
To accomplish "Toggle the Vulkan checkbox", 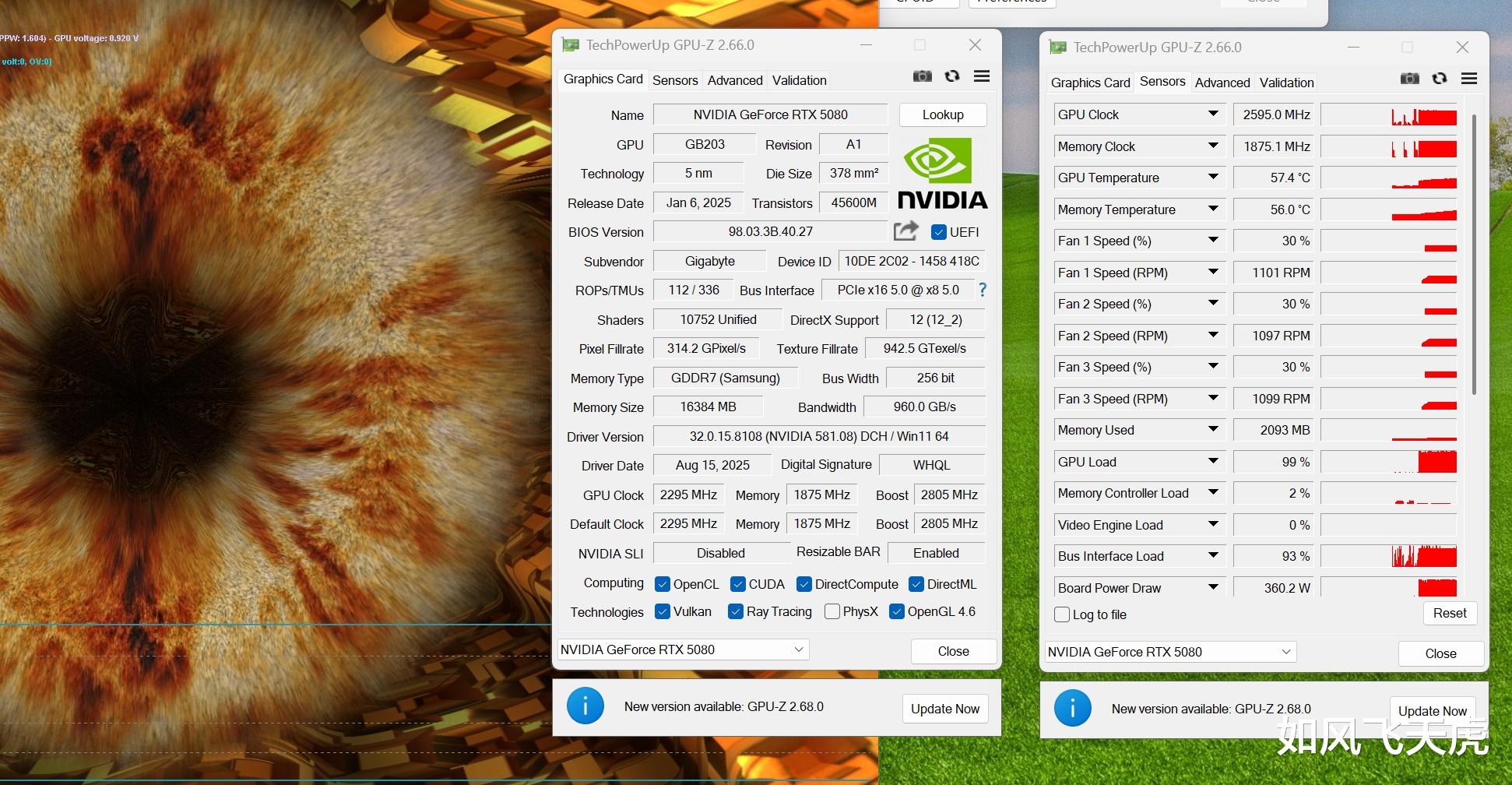I will [x=663, y=611].
